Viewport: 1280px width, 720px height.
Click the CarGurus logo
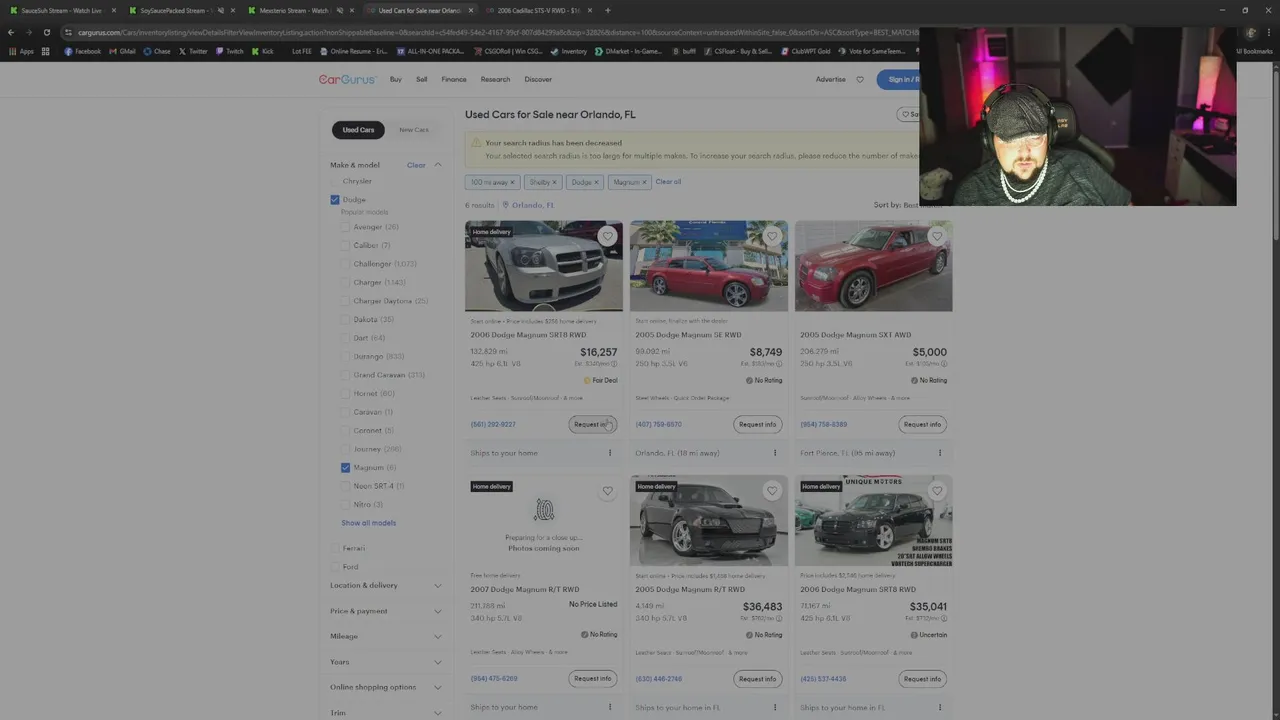pos(347,79)
